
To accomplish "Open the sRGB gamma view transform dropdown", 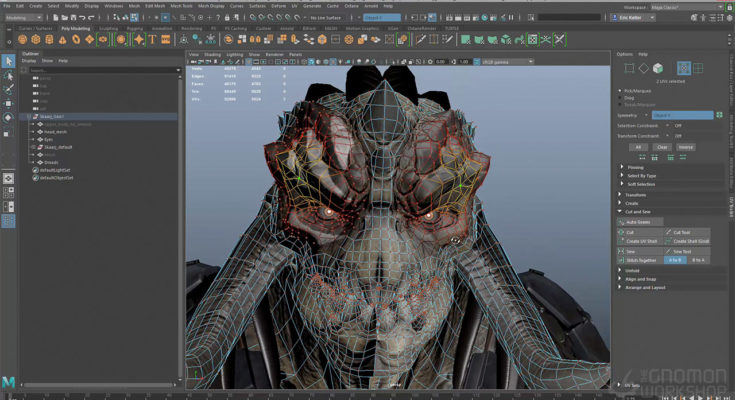I will pos(508,62).
